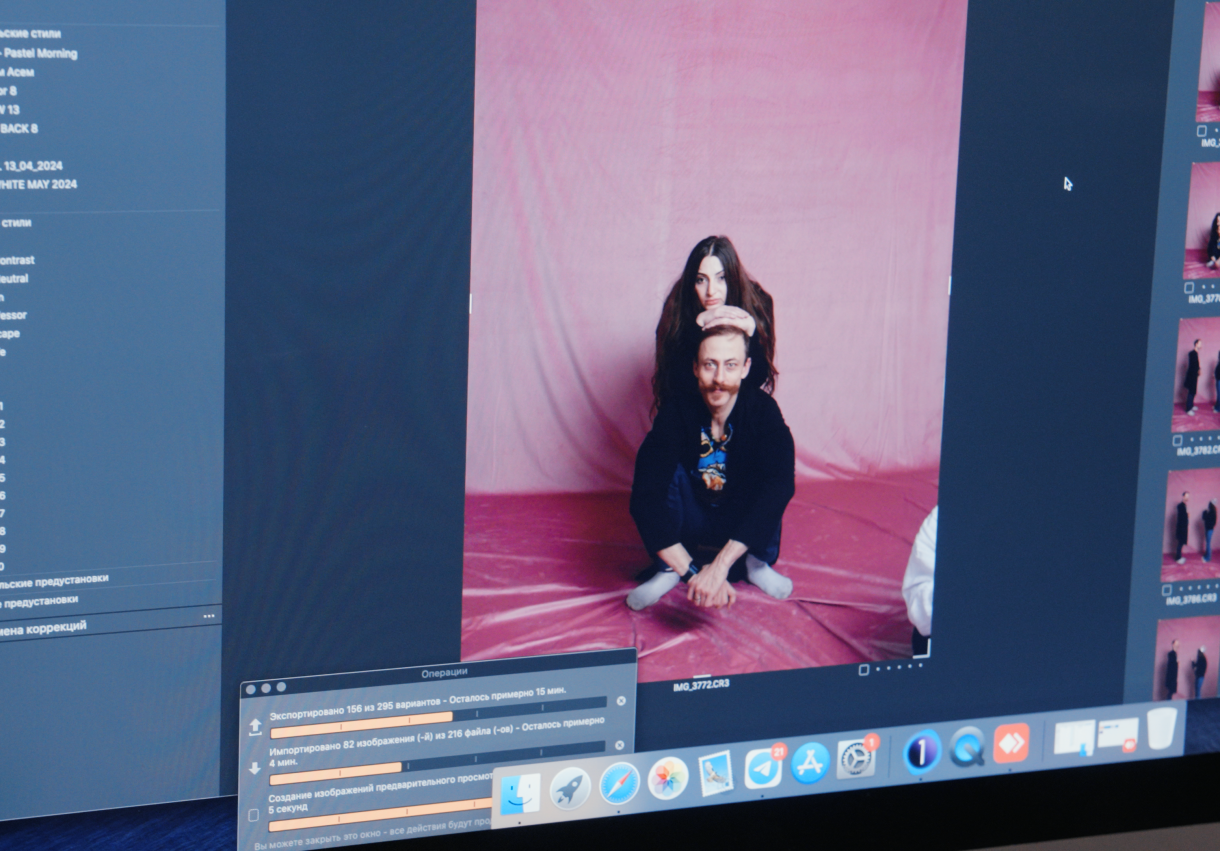Click the import arrow icon in Operations
The width and height of the screenshot is (1220, 851).
click(254, 768)
